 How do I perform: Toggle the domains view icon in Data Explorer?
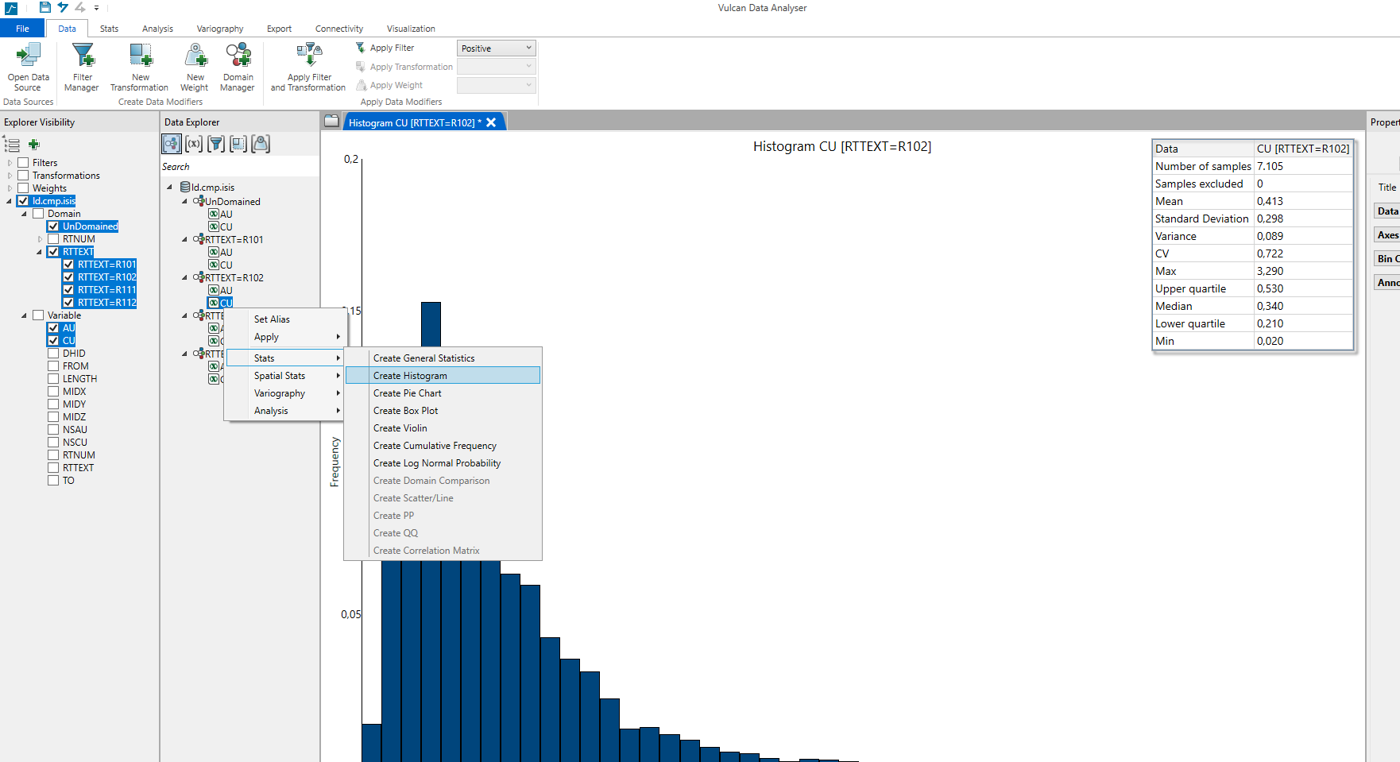(172, 144)
